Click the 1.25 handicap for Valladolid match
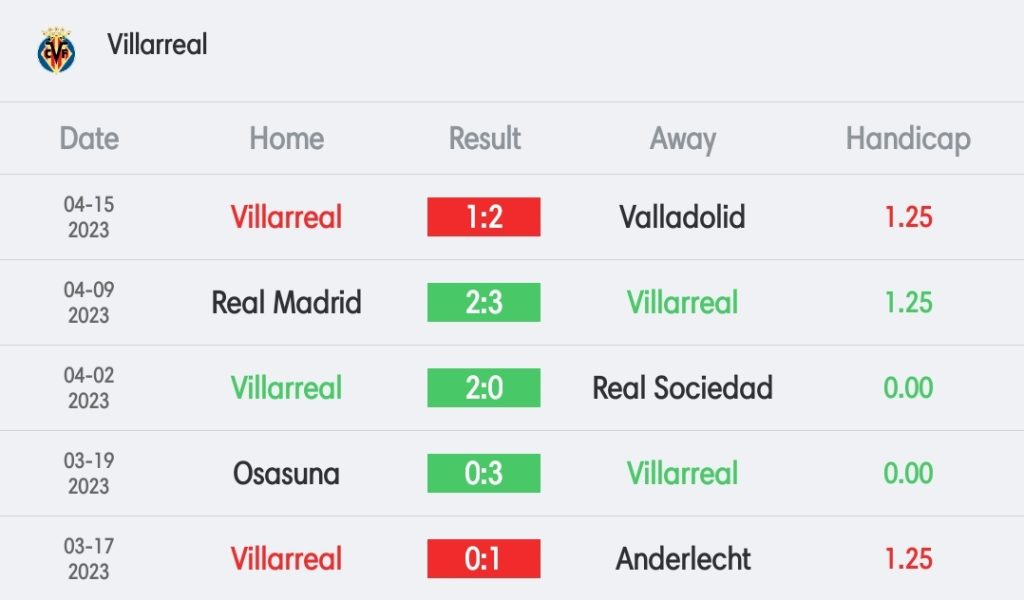The image size is (1024, 600). (x=908, y=217)
